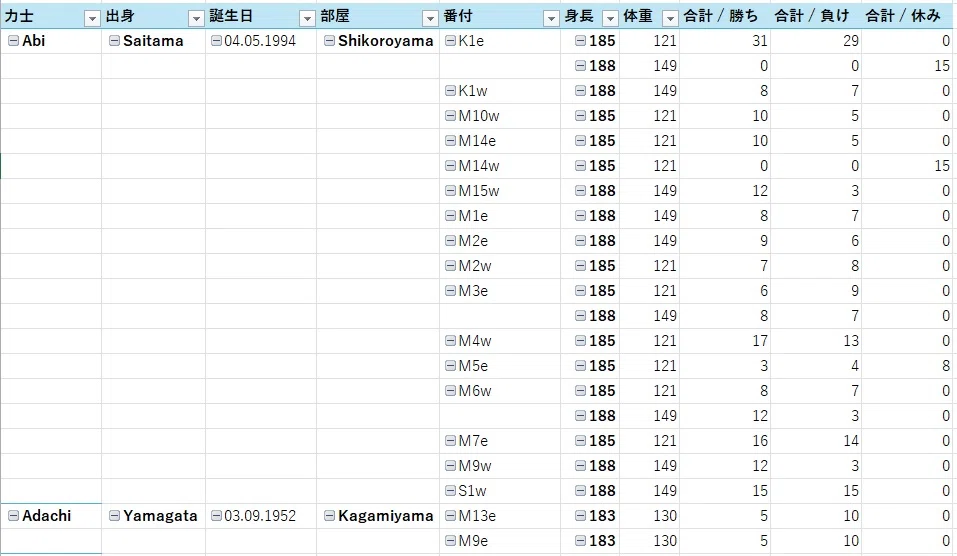Select the Yamagata birthplace cell
This screenshot has width=957, height=556.
(x=154, y=516)
